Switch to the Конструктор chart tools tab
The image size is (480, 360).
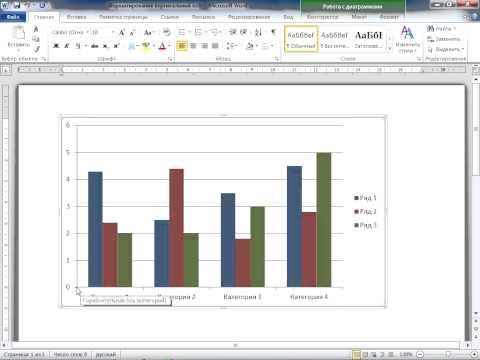322,17
